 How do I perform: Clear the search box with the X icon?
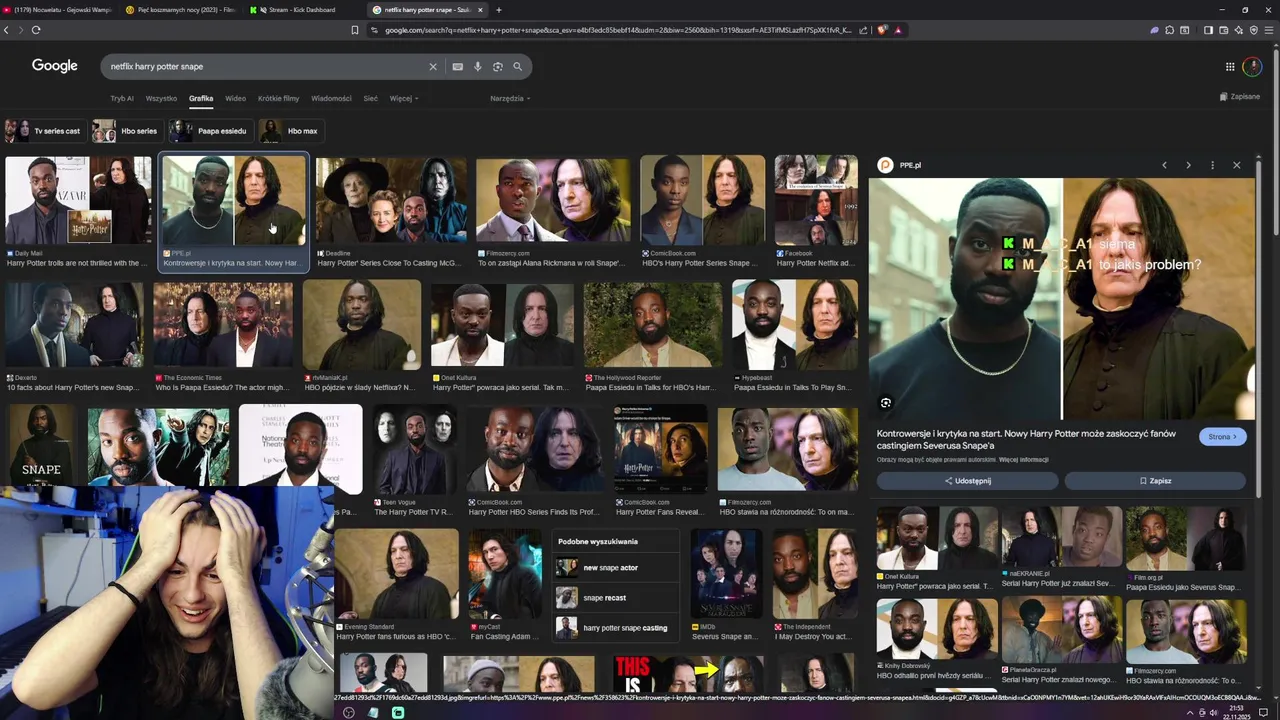[x=433, y=67]
